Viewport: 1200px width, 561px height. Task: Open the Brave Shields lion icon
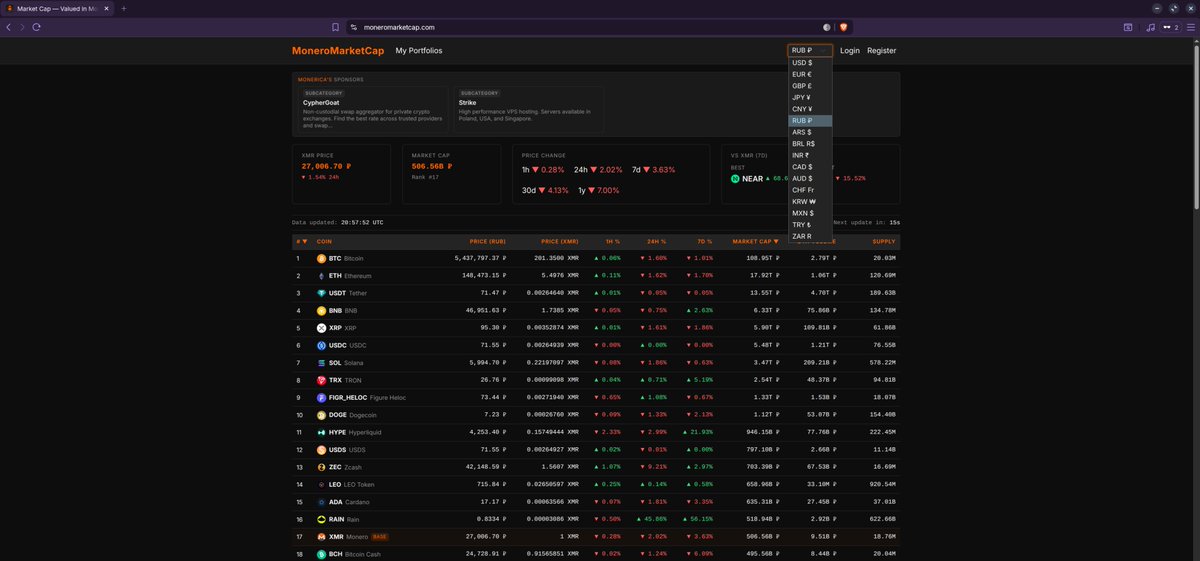click(844, 27)
